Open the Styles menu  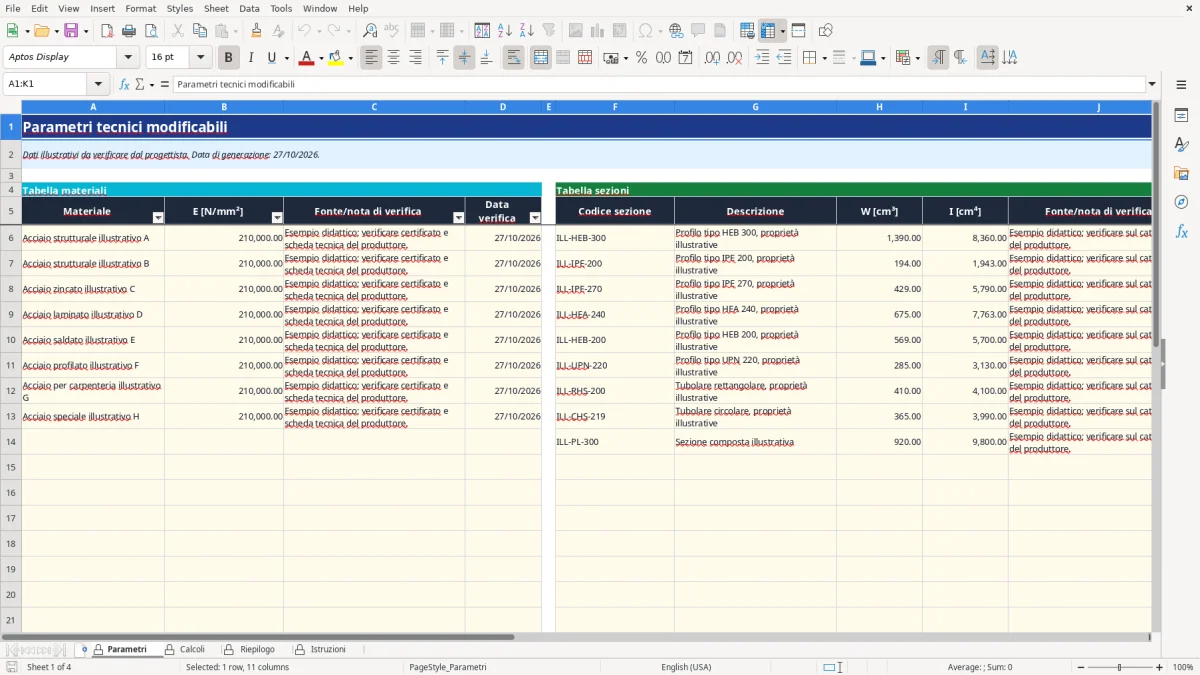coord(180,8)
